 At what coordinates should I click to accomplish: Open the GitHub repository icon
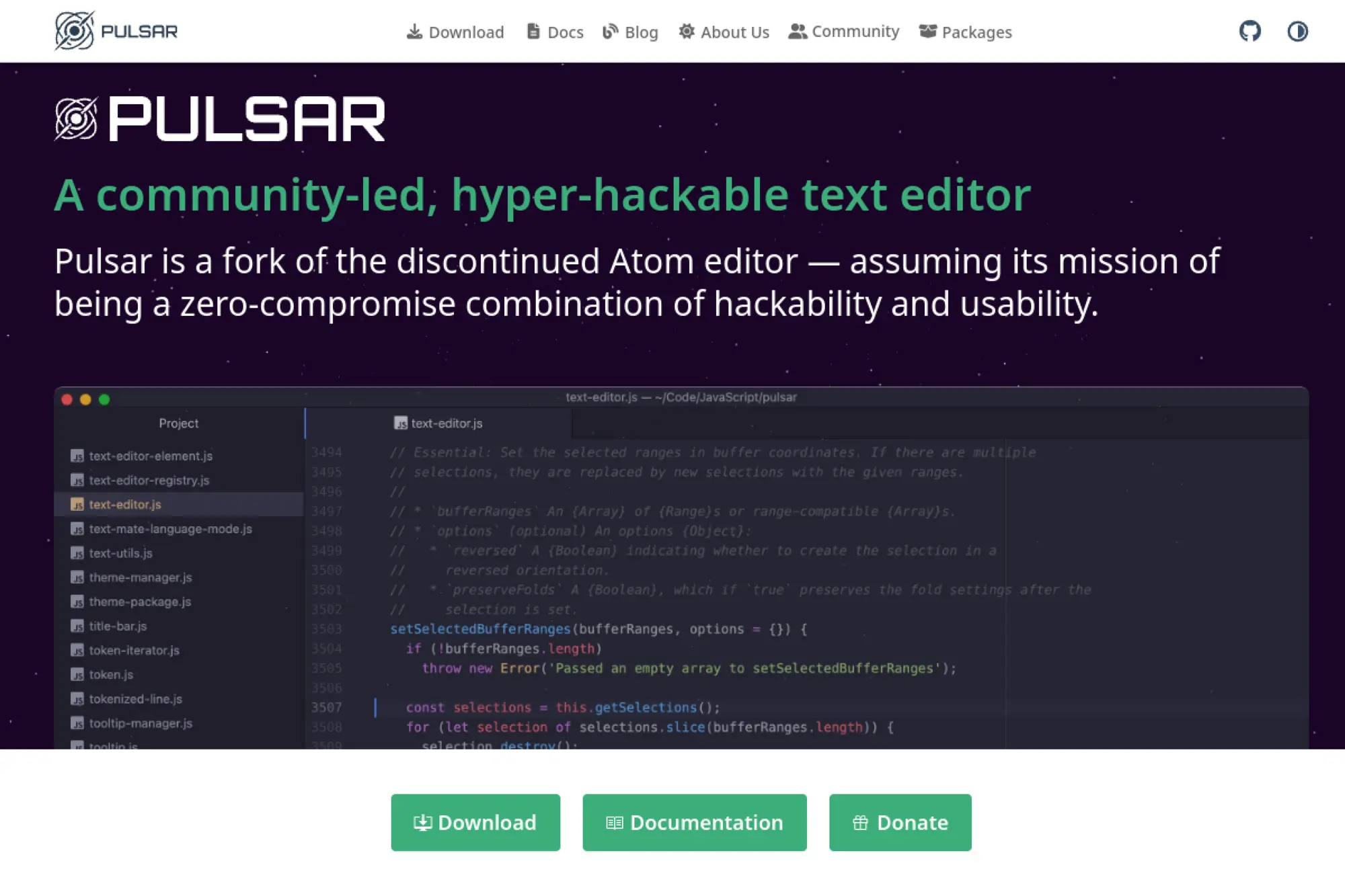[x=1250, y=31]
